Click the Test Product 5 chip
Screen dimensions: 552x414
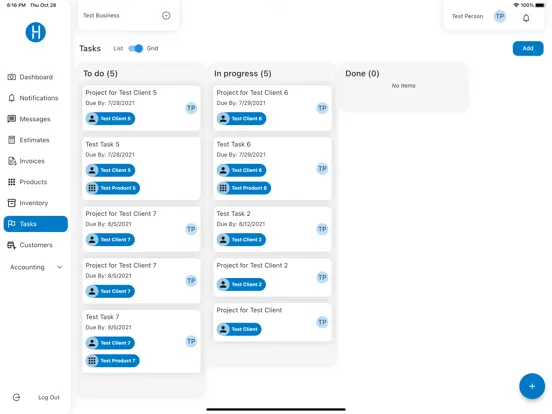[x=113, y=188]
